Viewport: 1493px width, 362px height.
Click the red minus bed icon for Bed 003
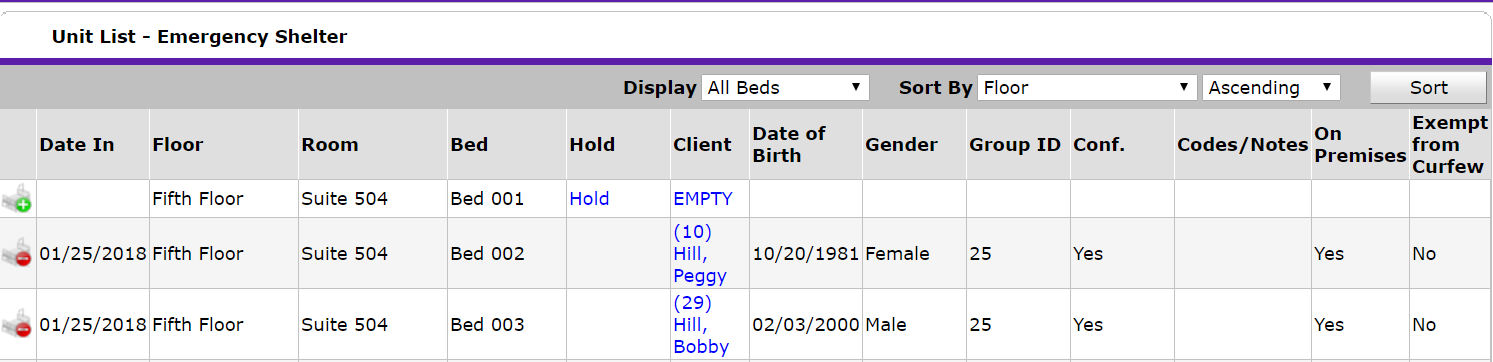point(17,325)
